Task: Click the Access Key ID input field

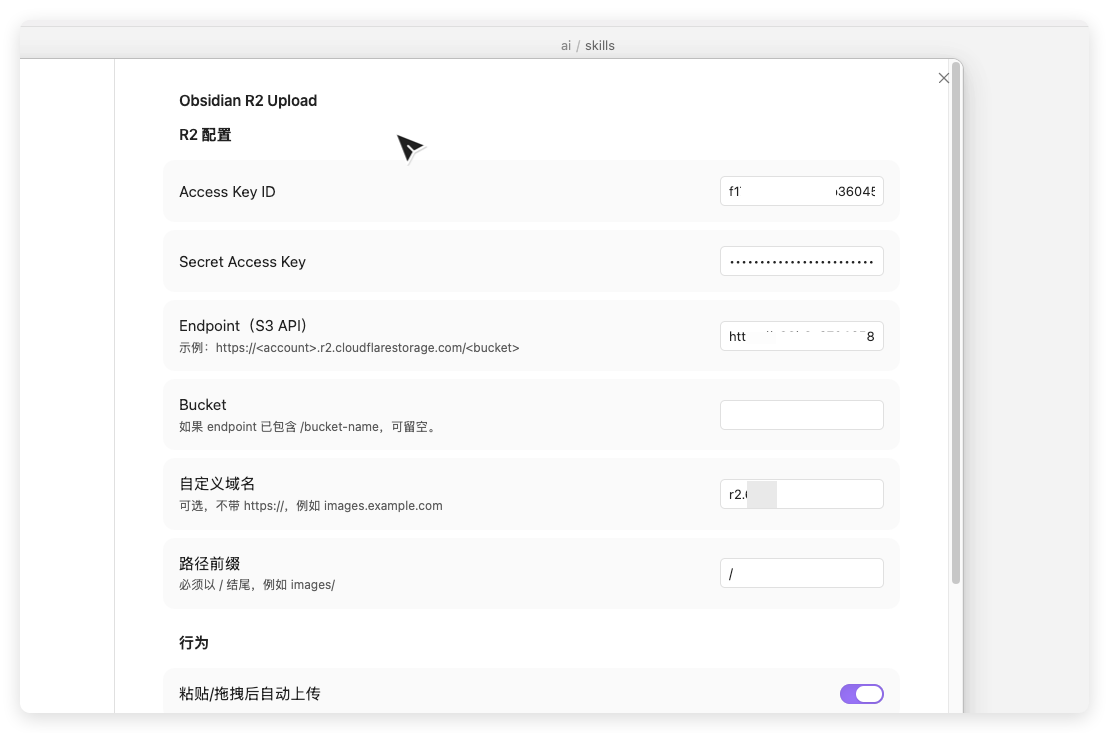Action: pos(801,192)
